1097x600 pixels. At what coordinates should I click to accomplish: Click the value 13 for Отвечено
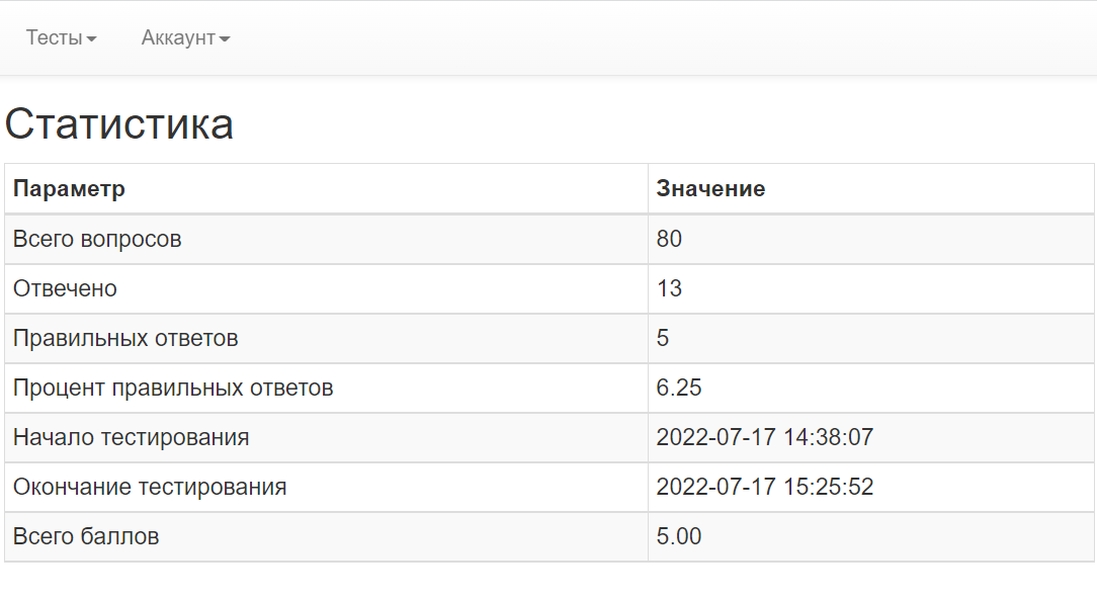point(668,288)
